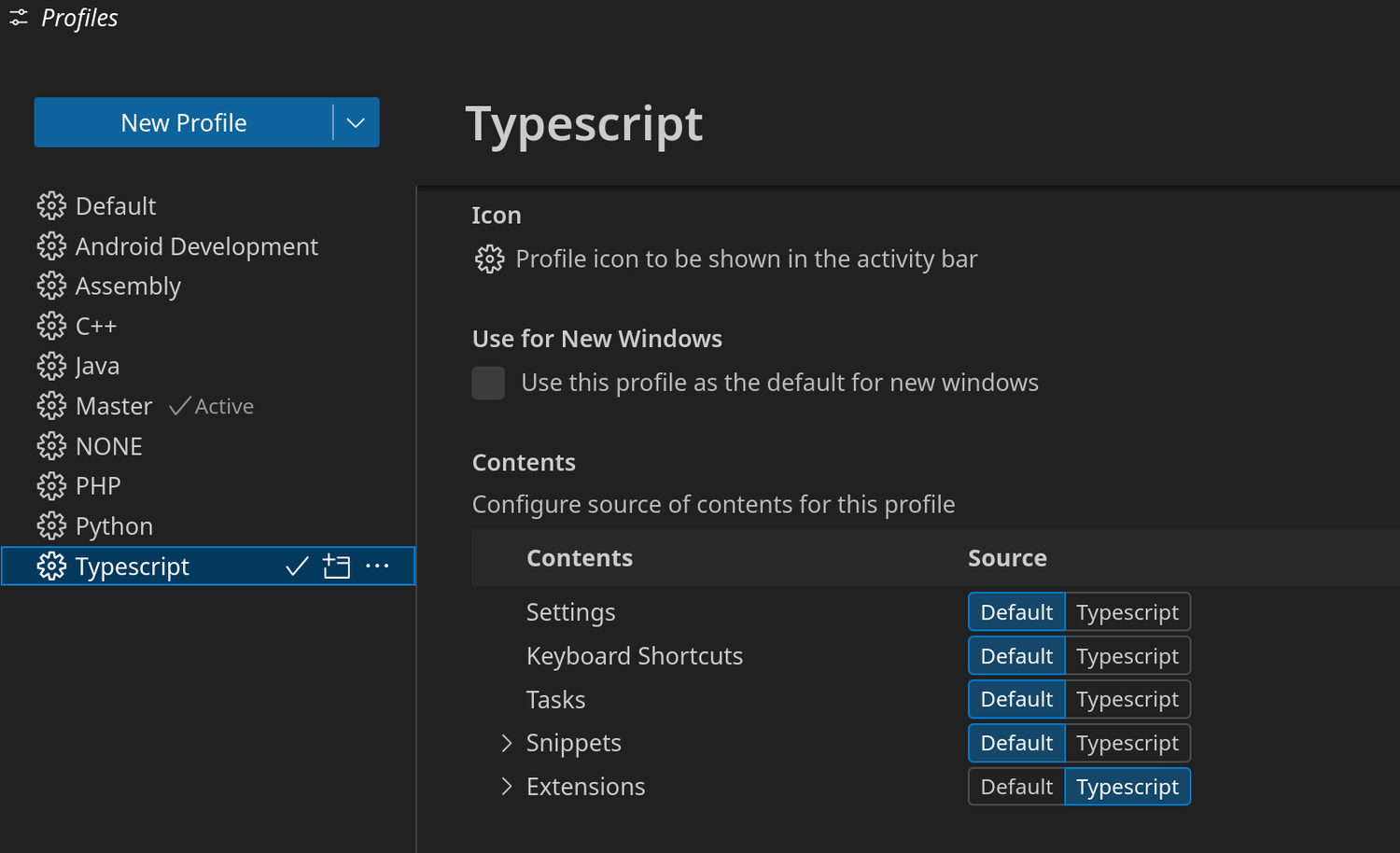Click the New Profile button
The height and width of the screenshot is (853, 1400).
pos(184,123)
